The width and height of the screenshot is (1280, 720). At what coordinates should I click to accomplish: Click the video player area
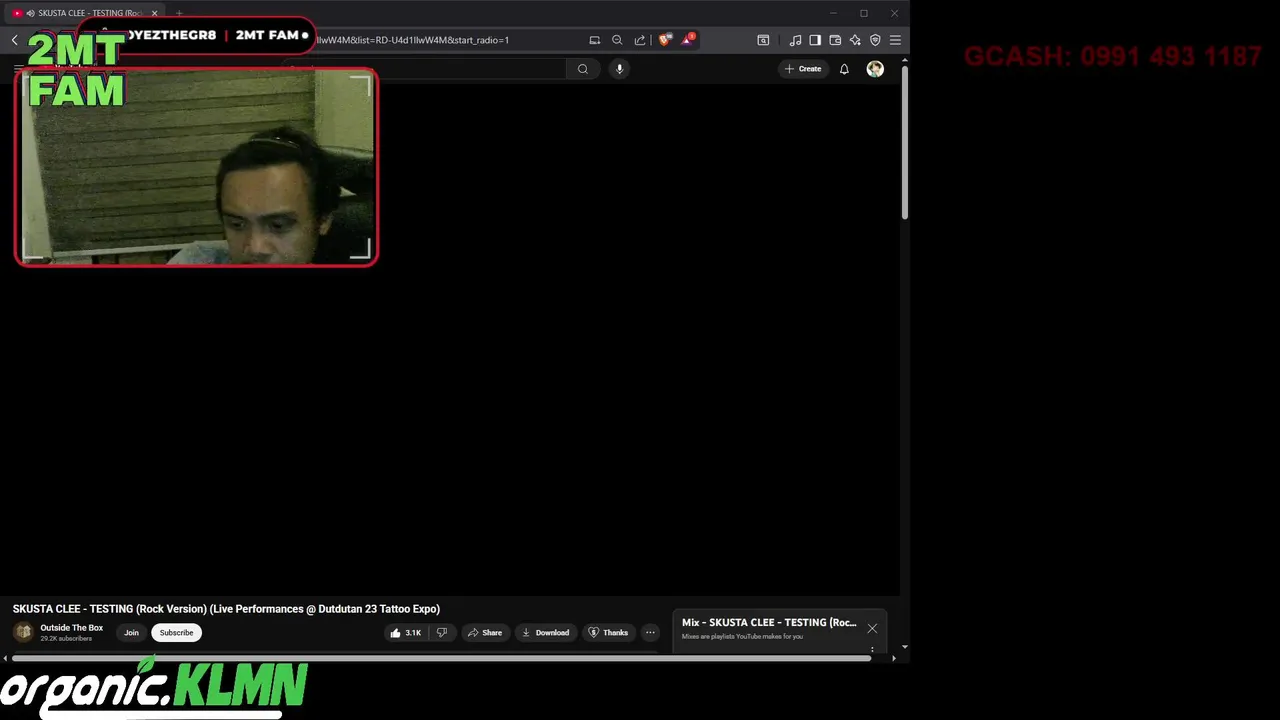[450, 340]
